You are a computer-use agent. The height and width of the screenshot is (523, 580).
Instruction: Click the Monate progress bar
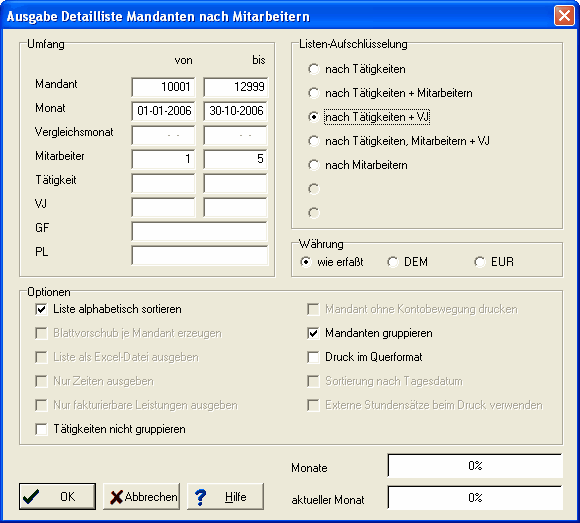click(x=475, y=466)
